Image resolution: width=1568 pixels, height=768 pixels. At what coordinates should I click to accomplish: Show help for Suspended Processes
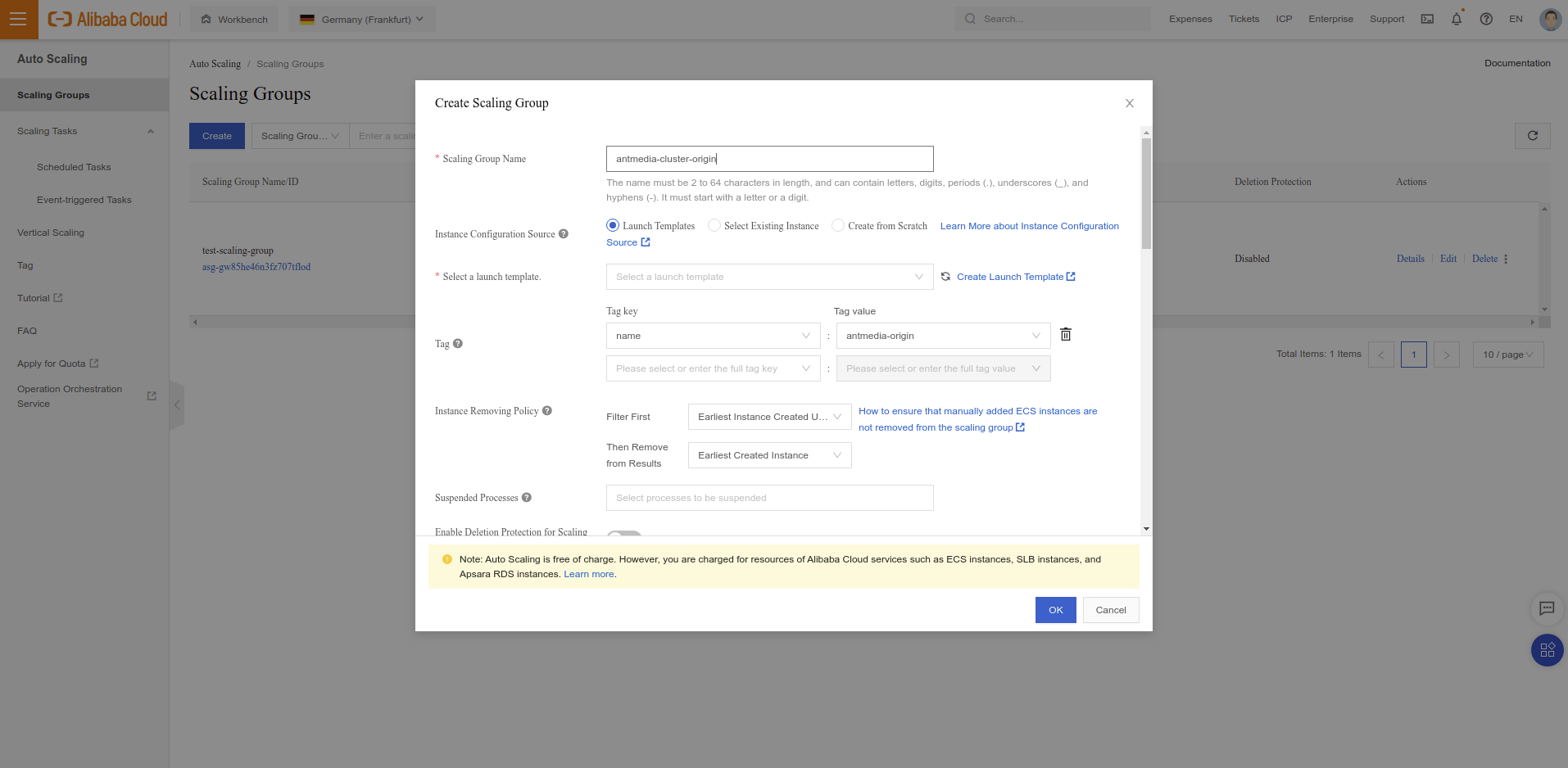tap(527, 498)
